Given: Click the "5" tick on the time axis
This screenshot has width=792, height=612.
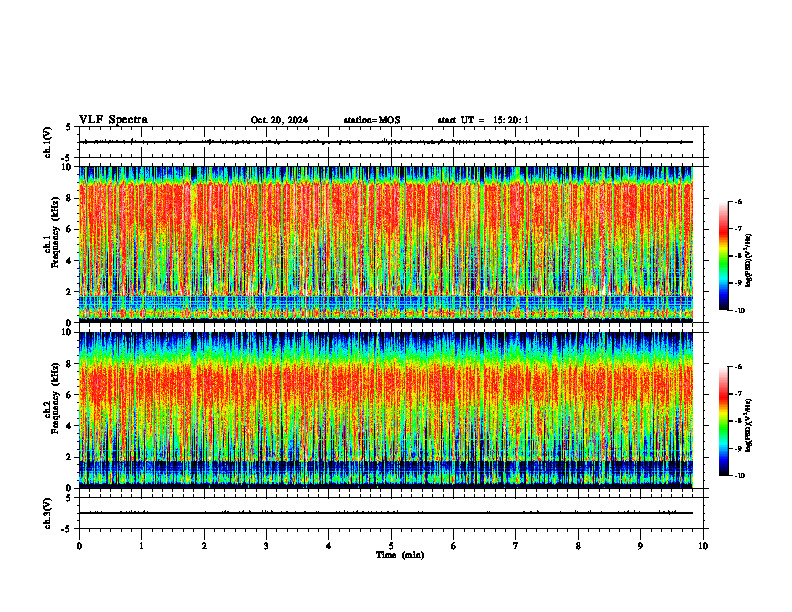Looking at the screenshot, I should [391, 546].
